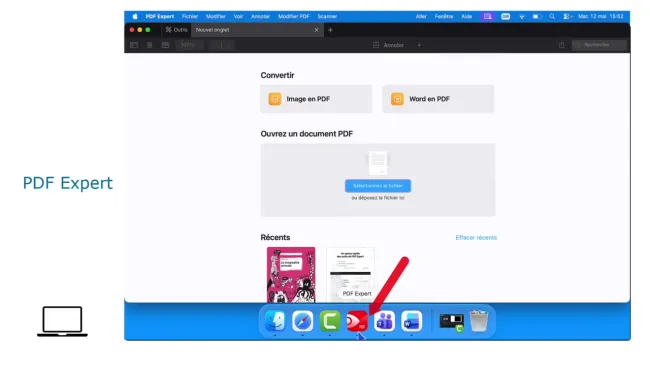Screen dimensions: 650x366
Task: Click the Rechercher search field
Action: (599, 45)
